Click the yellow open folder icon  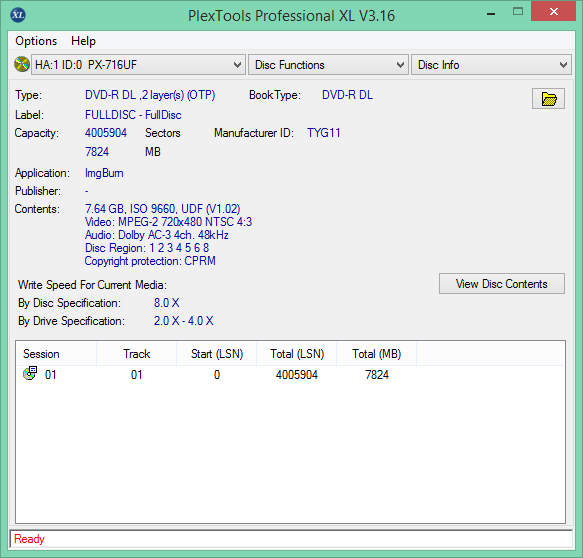pos(548,99)
